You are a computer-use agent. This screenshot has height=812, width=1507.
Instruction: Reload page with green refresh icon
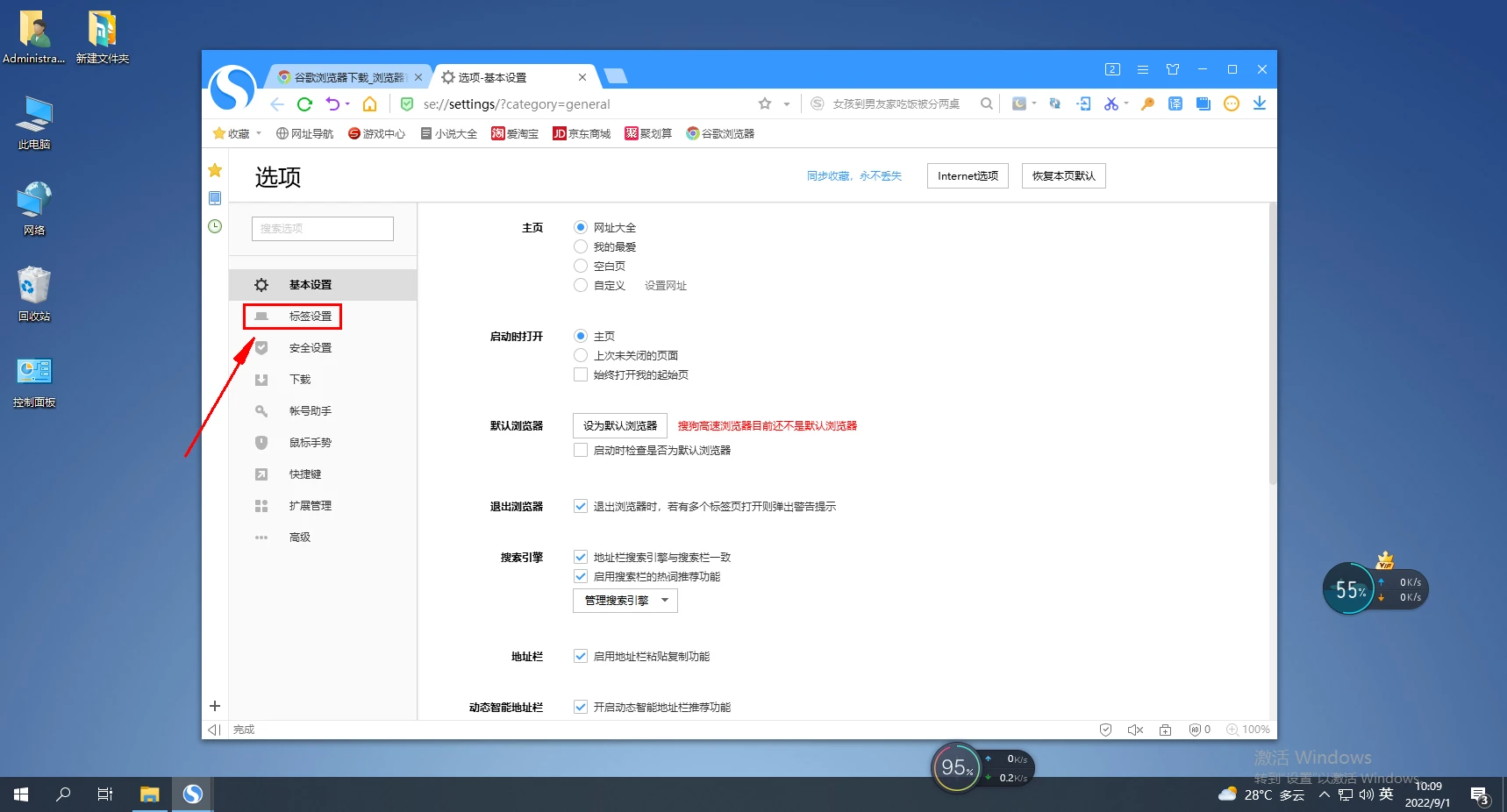pyautogui.click(x=304, y=104)
